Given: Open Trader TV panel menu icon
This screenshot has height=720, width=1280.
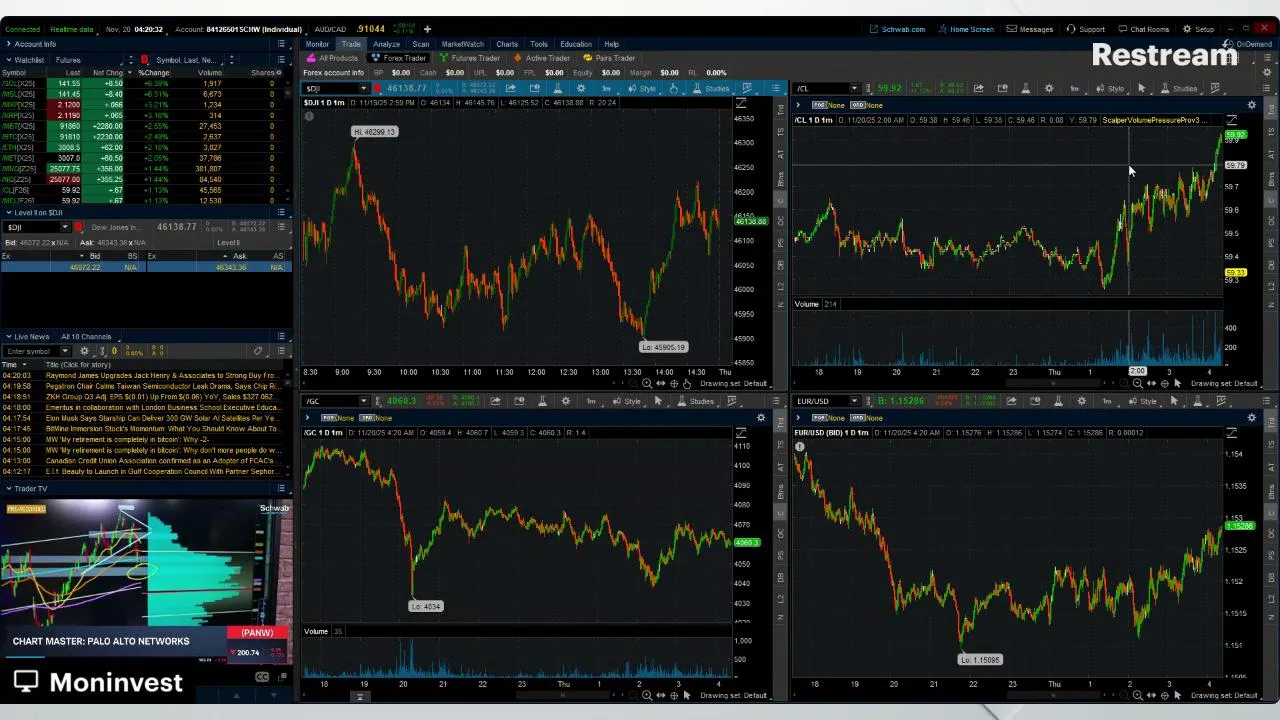Looking at the screenshot, I should pos(282,488).
